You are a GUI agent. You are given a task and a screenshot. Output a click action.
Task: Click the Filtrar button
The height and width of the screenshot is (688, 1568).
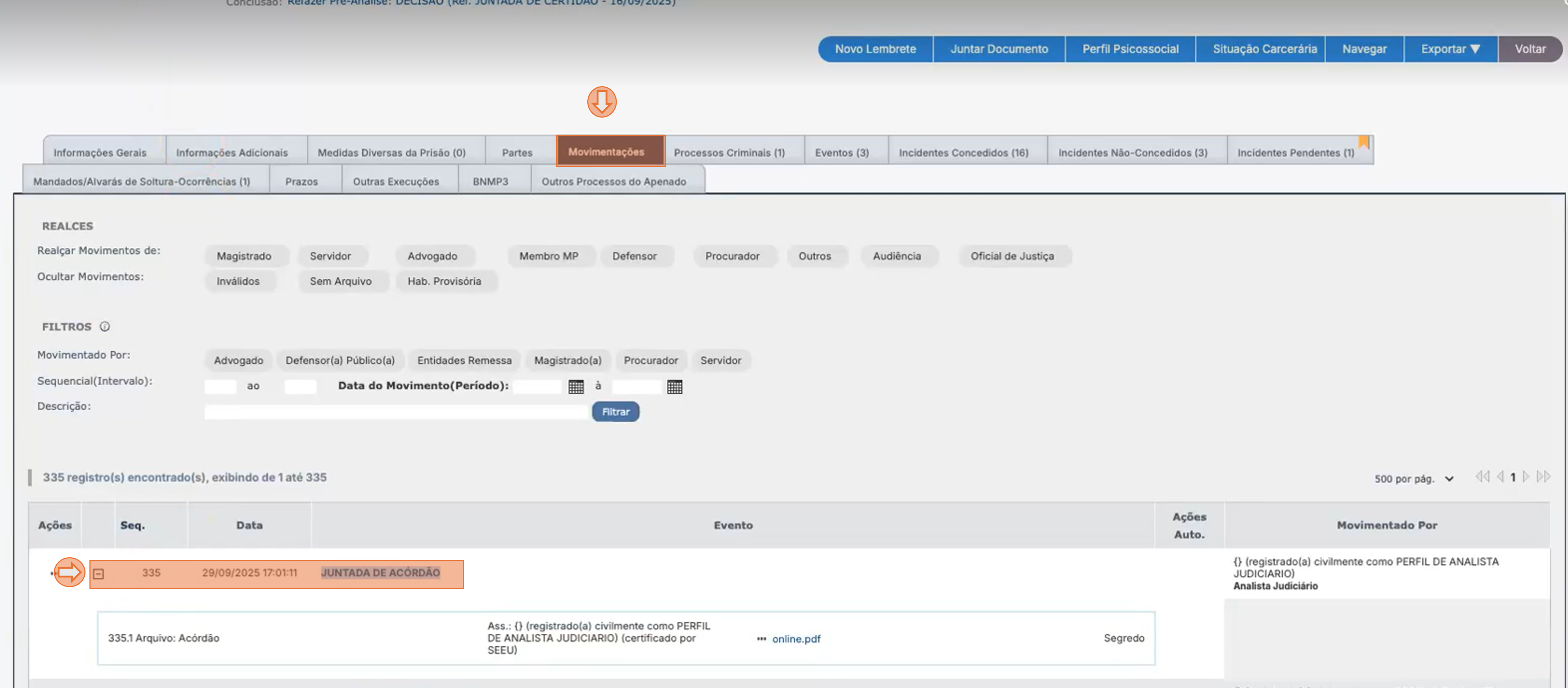pos(615,411)
